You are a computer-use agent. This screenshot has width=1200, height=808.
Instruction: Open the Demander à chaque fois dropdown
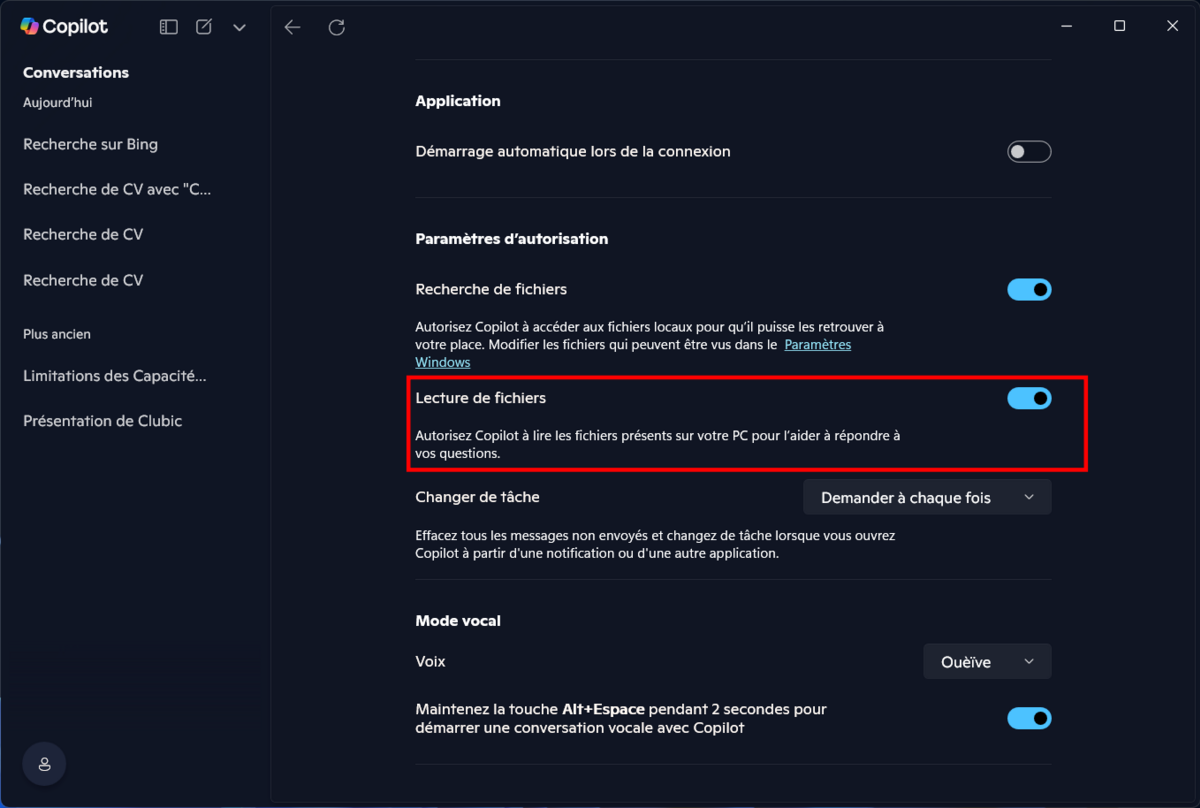click(927, 497)
